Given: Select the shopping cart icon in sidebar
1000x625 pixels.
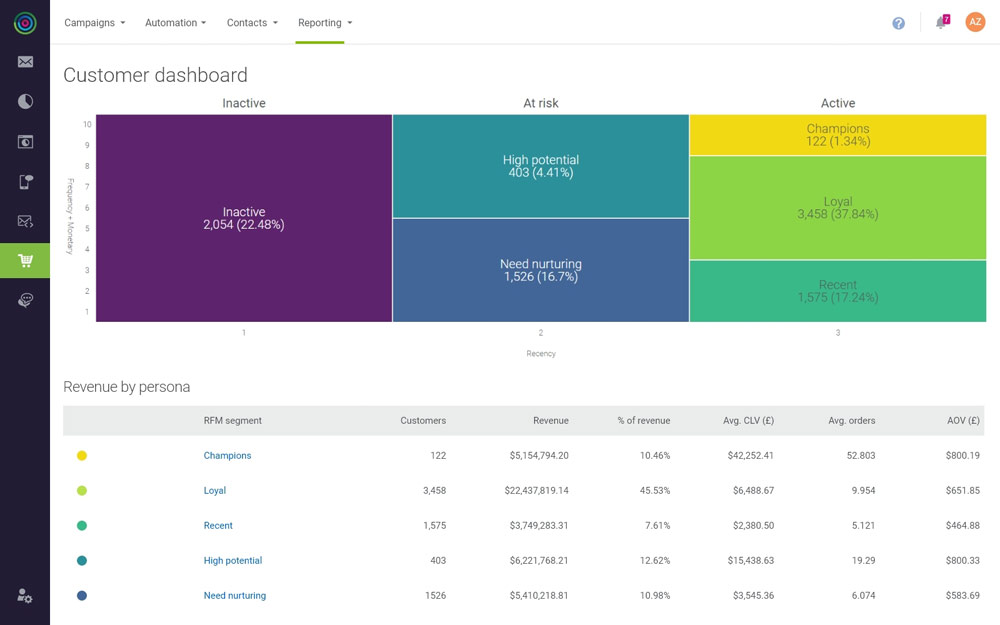Looking at the screenshot, I should (x=25, y=260).
